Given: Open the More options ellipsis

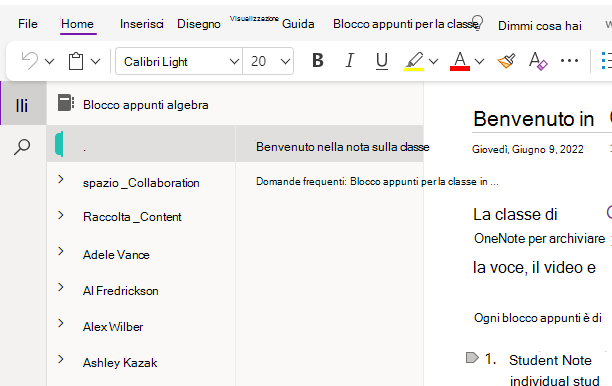Looking at the screenshot, I should point(569,60).
